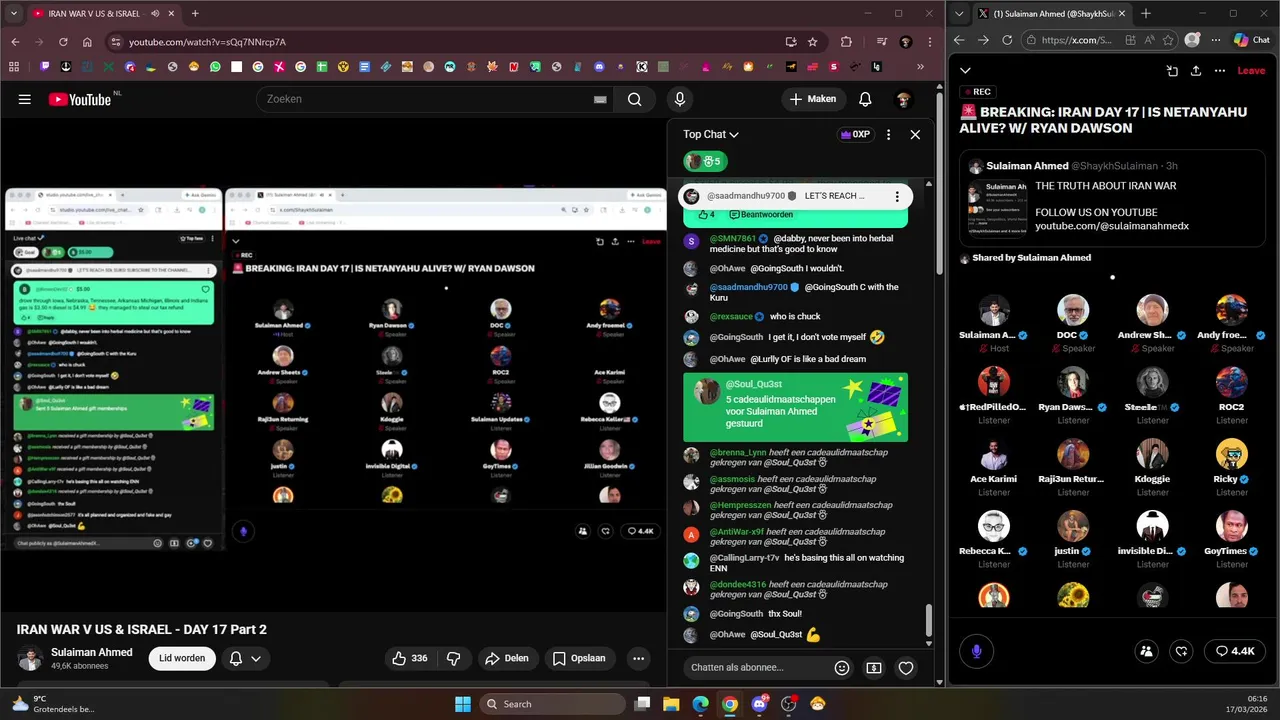Minimize the X Space to dock icon
1280x720 pixels.
coord(1172,70)
